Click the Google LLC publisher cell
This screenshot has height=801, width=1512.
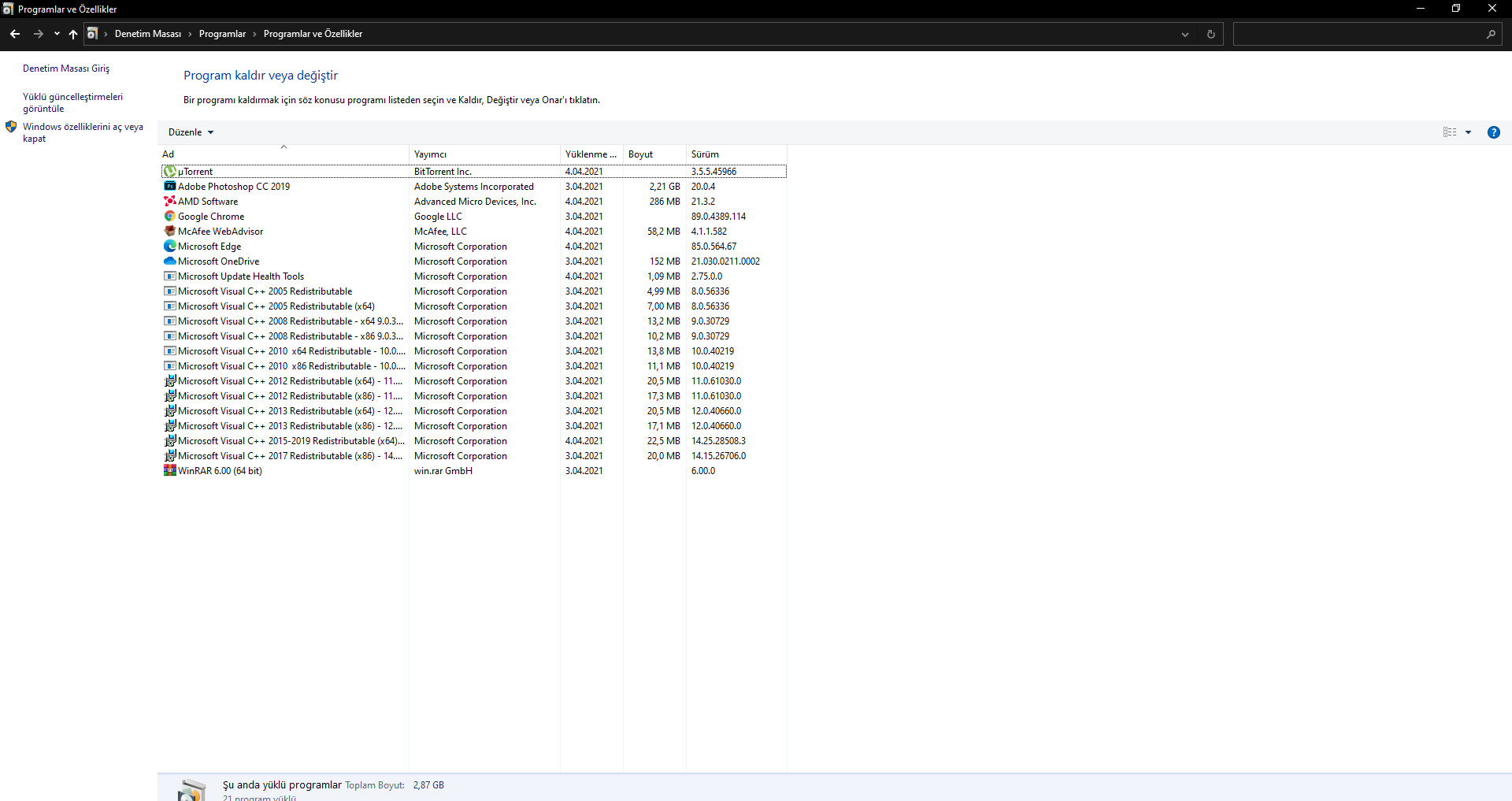(x=438, y=217)
